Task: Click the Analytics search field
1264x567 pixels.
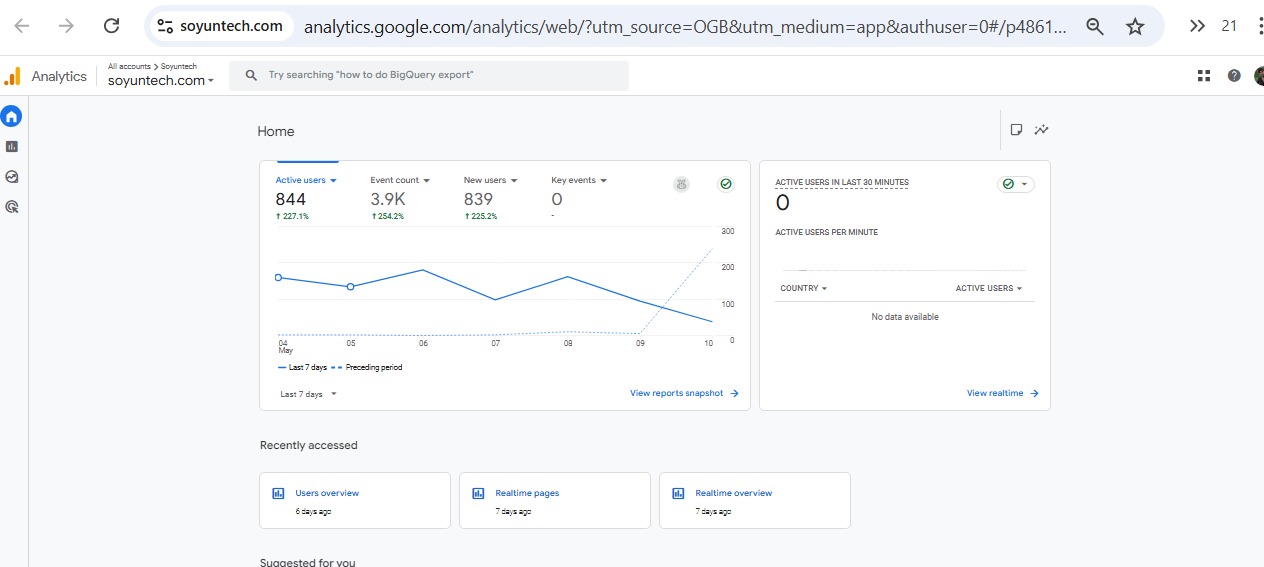Action: (x=429, y=75)
